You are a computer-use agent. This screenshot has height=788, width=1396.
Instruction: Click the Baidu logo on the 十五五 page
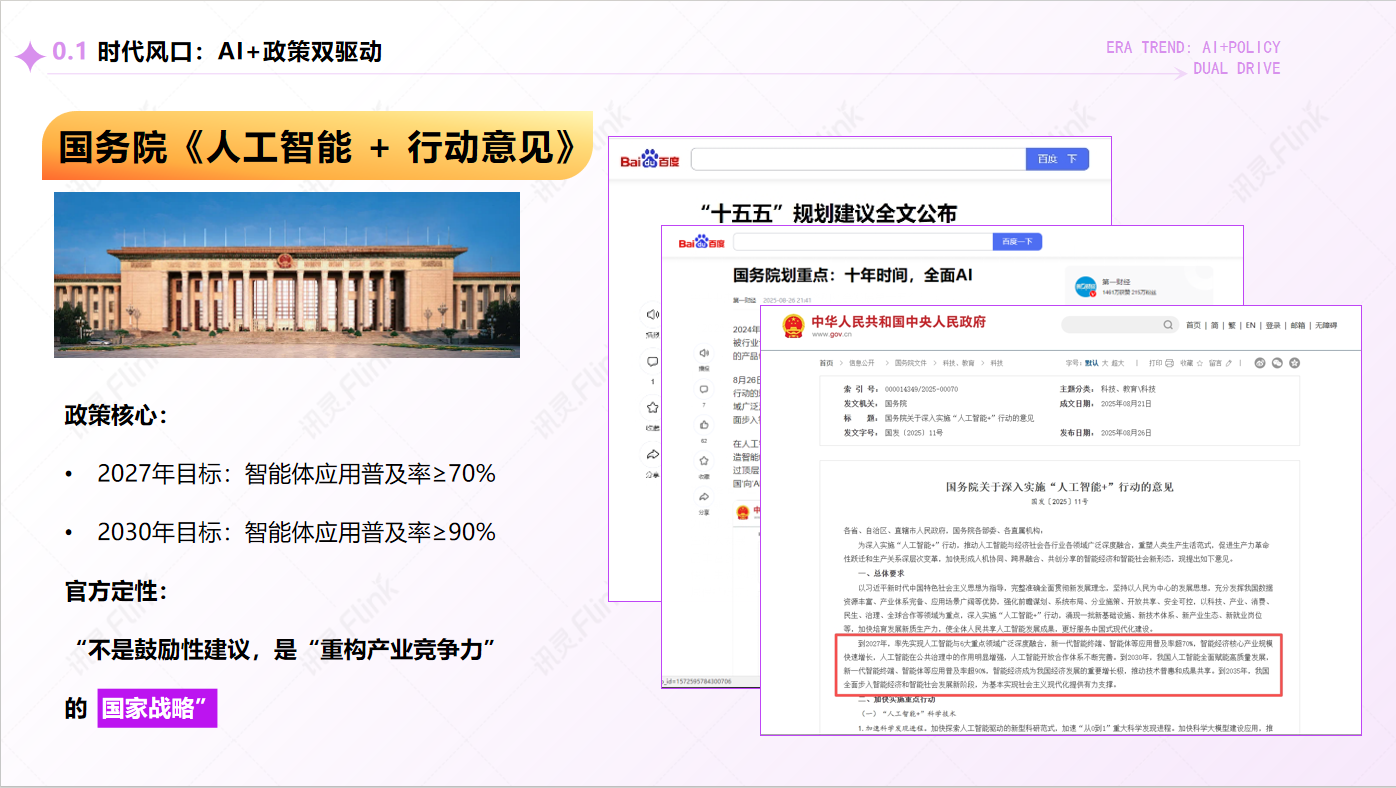tap(649, 160)
